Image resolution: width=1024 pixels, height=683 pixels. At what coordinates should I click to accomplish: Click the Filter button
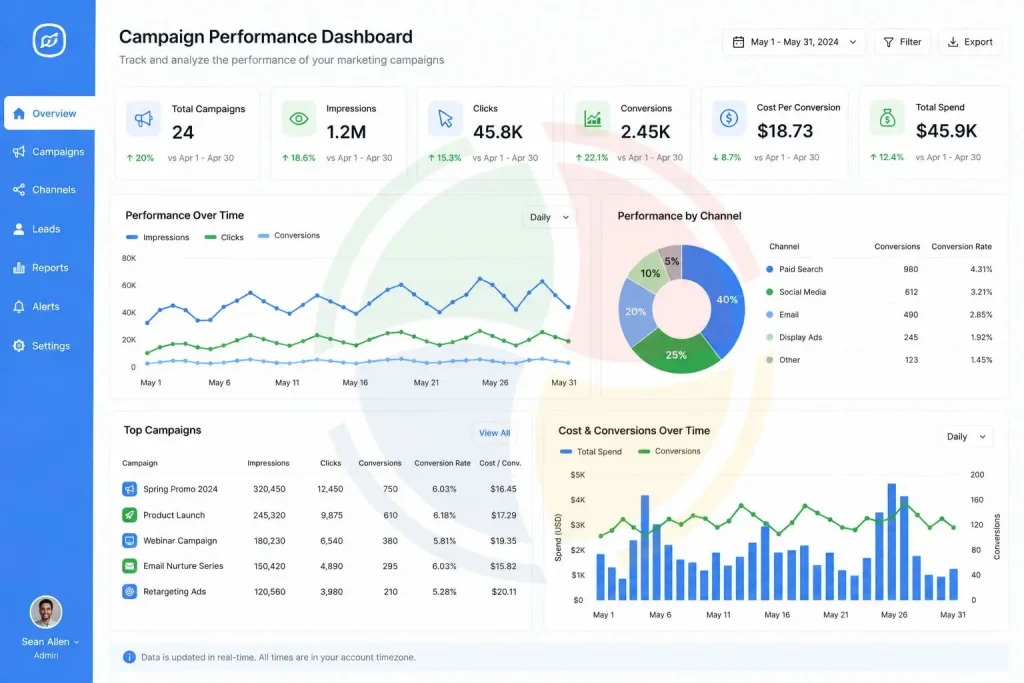click(x=902, y=42)
